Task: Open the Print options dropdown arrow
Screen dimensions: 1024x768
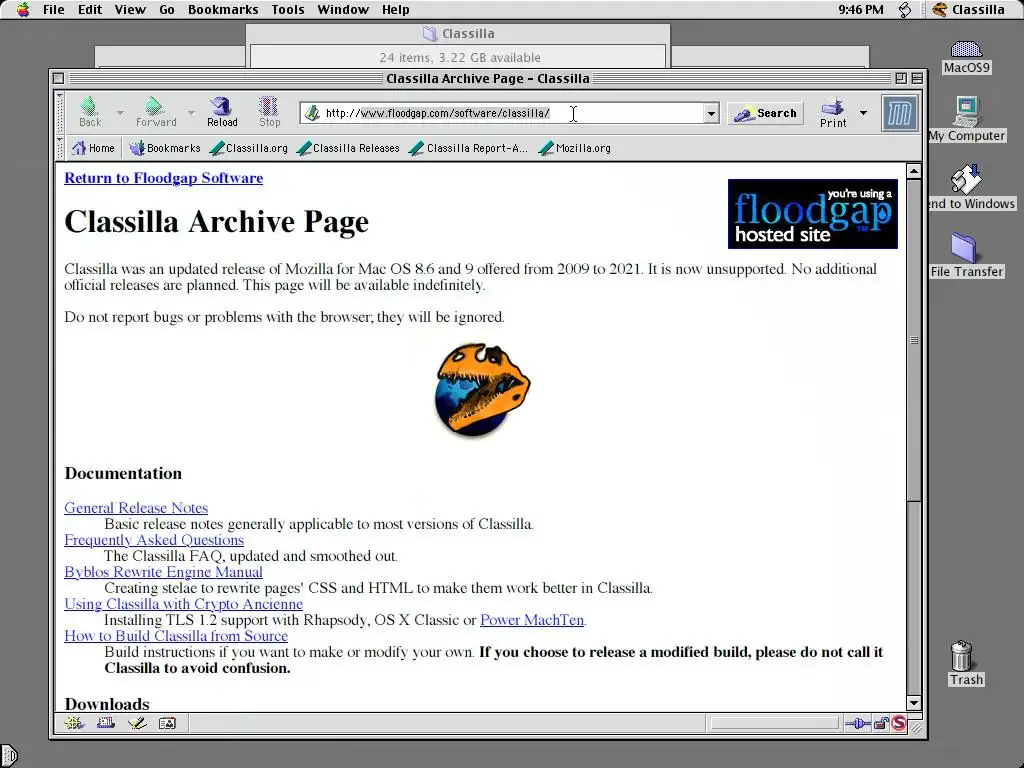Action: pos(863,113)
